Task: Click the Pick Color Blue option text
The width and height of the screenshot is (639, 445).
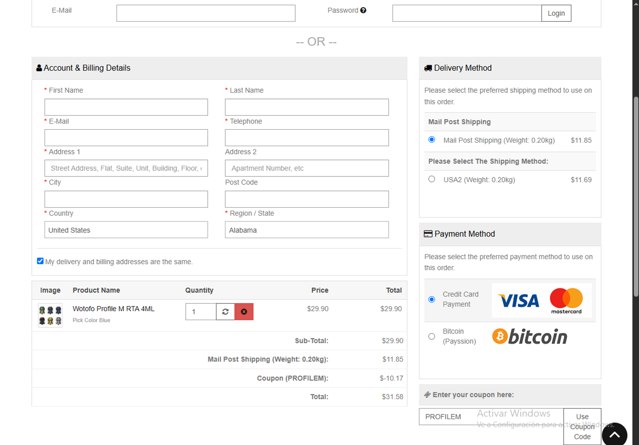Action: (x=91, y=320)
